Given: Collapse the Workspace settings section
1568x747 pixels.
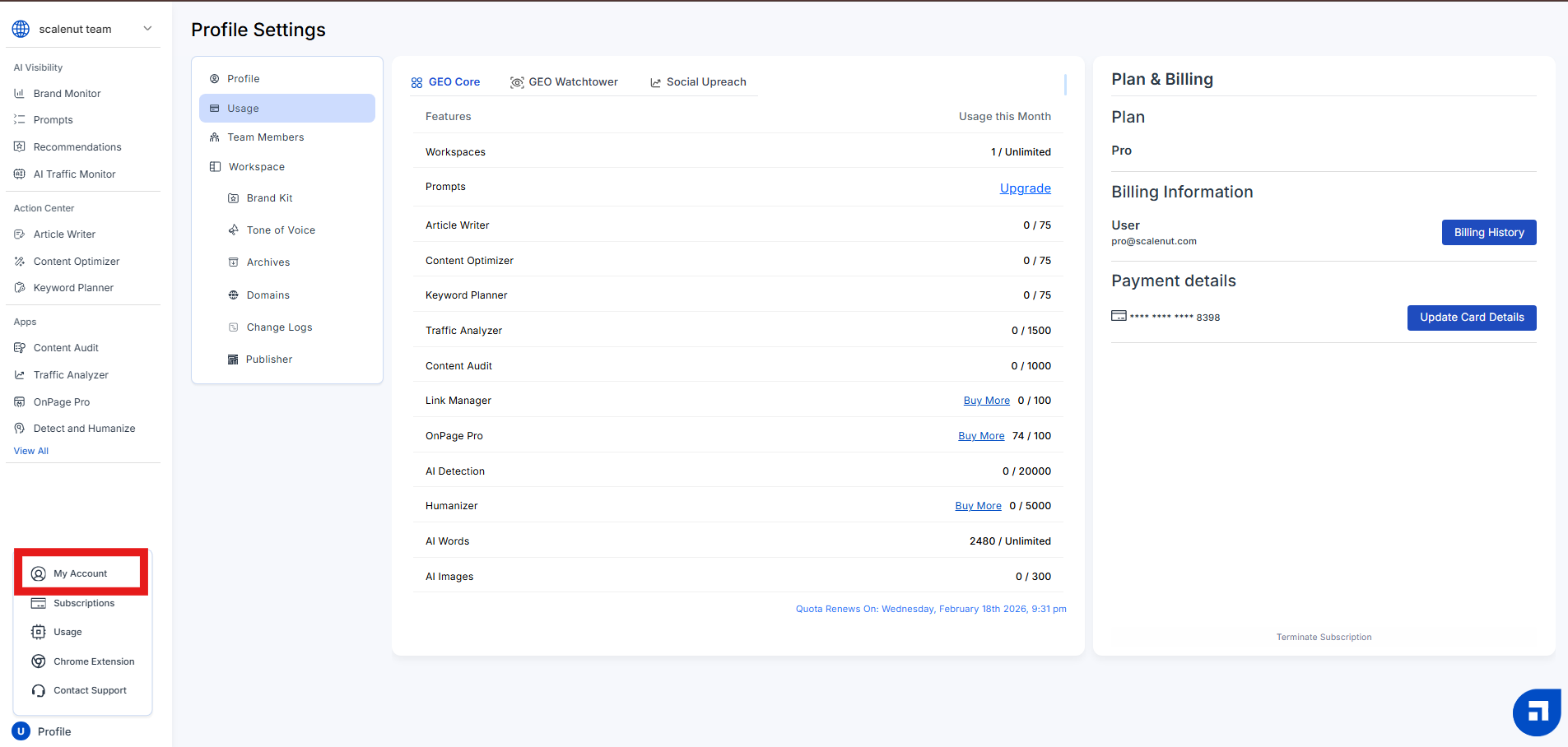Looking at the screenshot, I should [x=256, y=167].
